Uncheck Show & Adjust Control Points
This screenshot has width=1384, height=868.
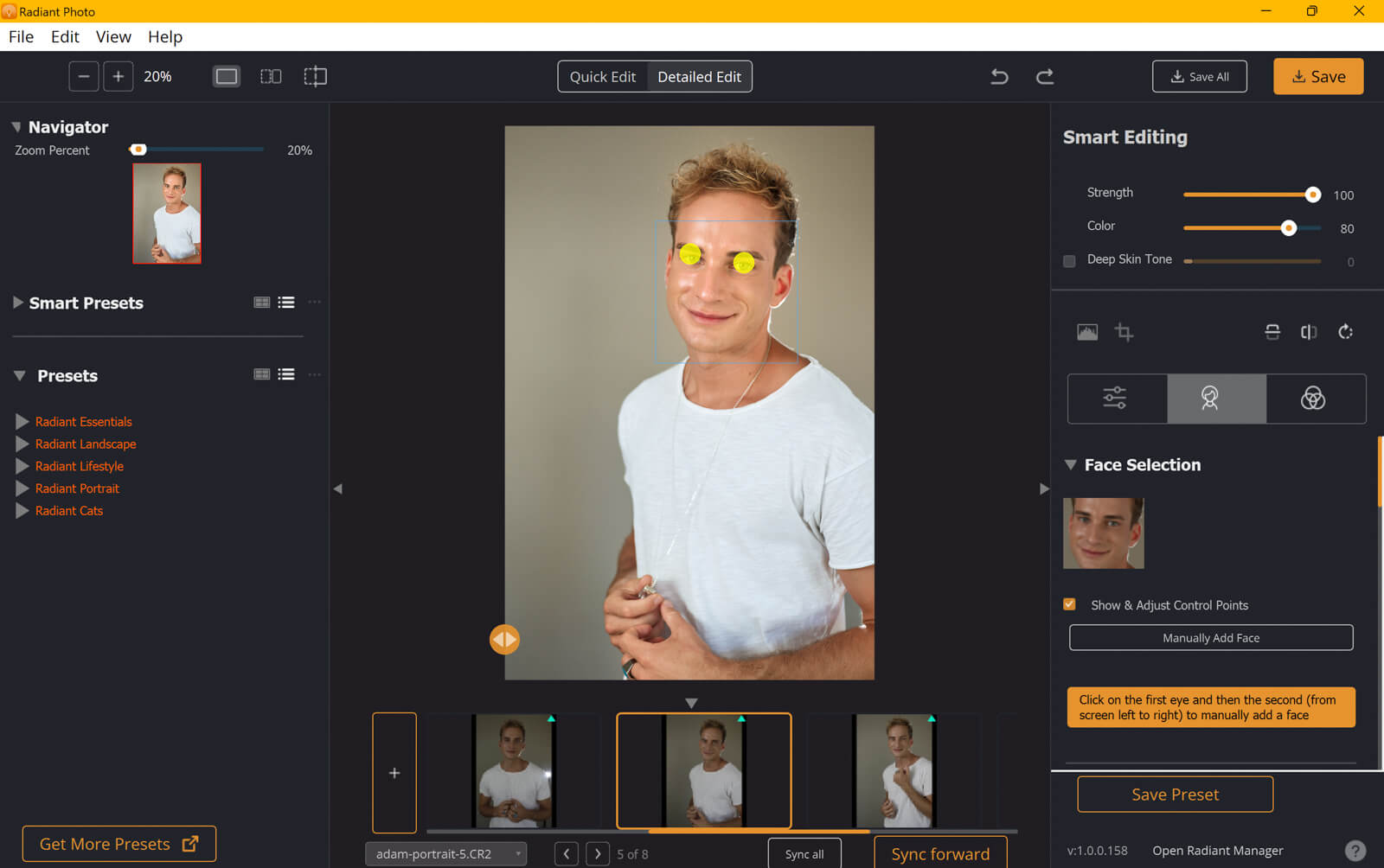[1070, 604]
